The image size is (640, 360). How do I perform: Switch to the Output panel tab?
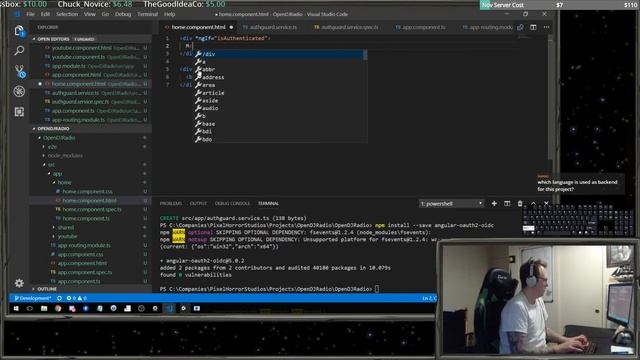(x=198, y=203)
